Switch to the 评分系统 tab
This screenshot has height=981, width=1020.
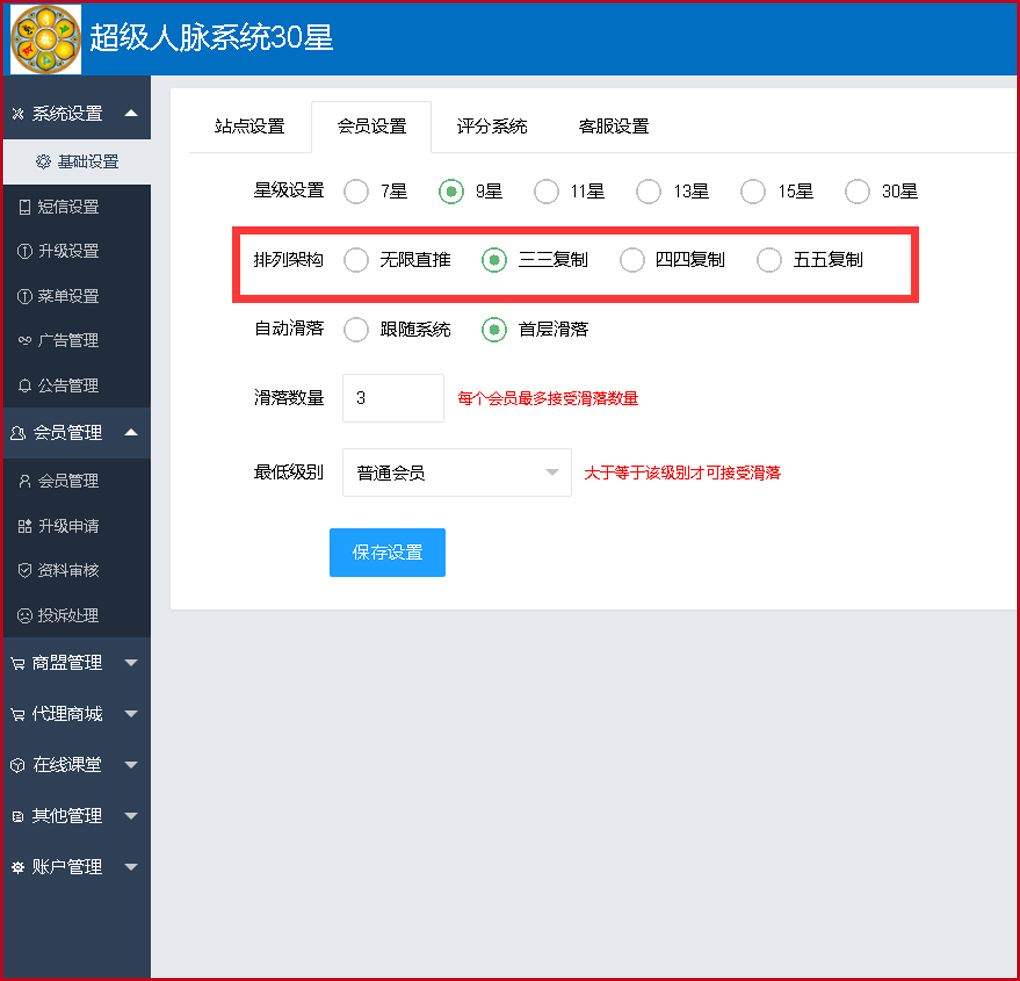click(x=491, y=126)
